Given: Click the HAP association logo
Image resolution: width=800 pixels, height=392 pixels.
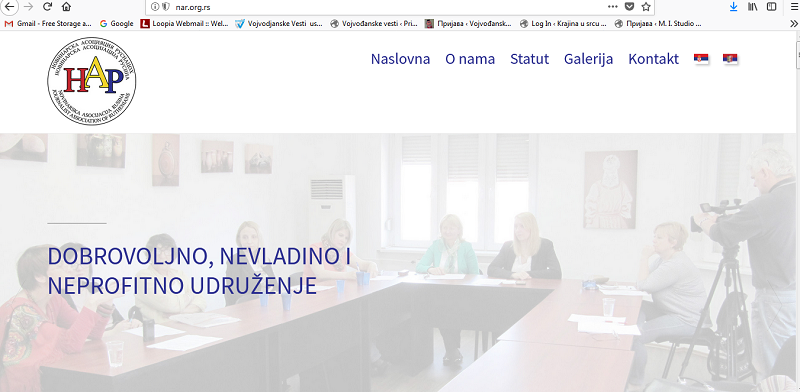Looking at the screenshot, I should pos(91,81).
